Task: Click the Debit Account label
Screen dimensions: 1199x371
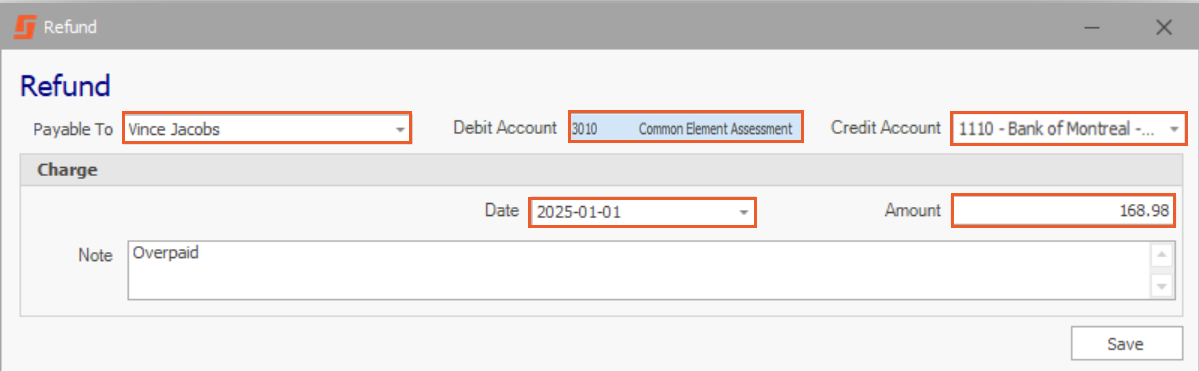Action: click(505, 128)
